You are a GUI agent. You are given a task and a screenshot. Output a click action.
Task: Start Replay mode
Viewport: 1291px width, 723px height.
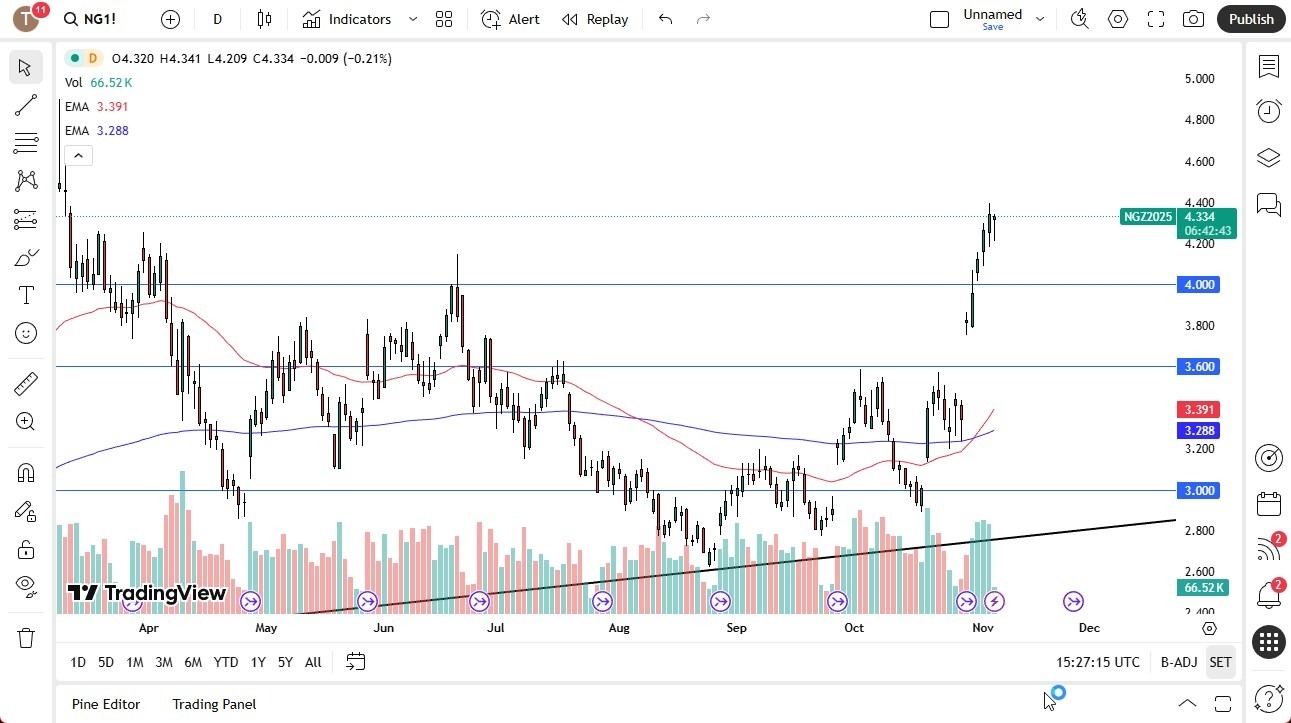click(595, 19)
